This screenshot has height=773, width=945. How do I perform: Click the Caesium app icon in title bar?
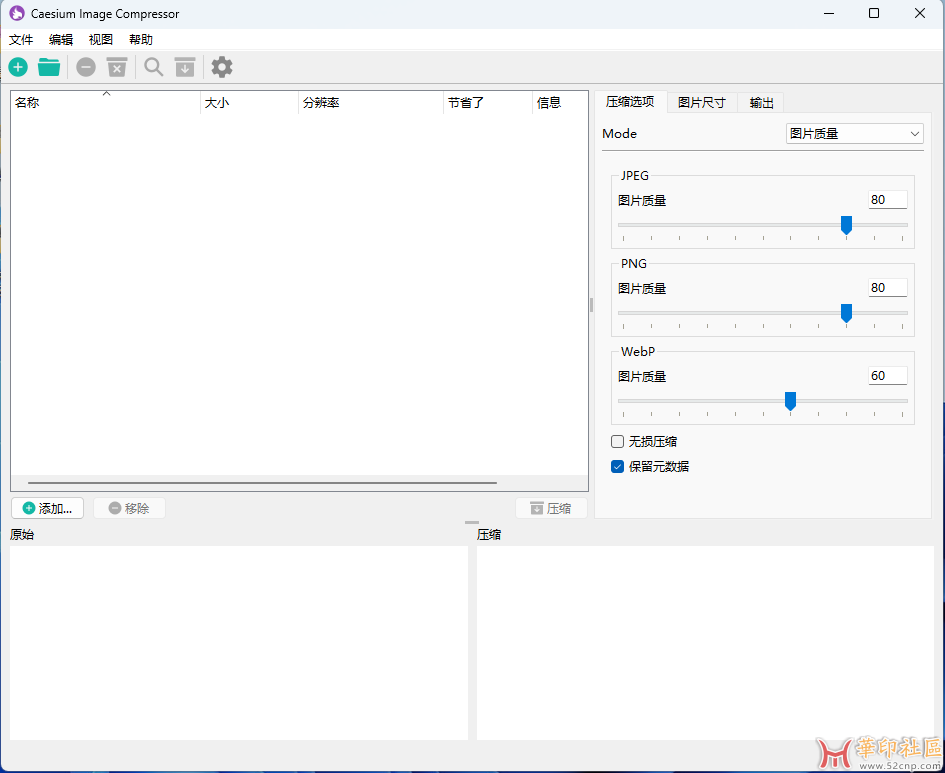click(17, 13)
